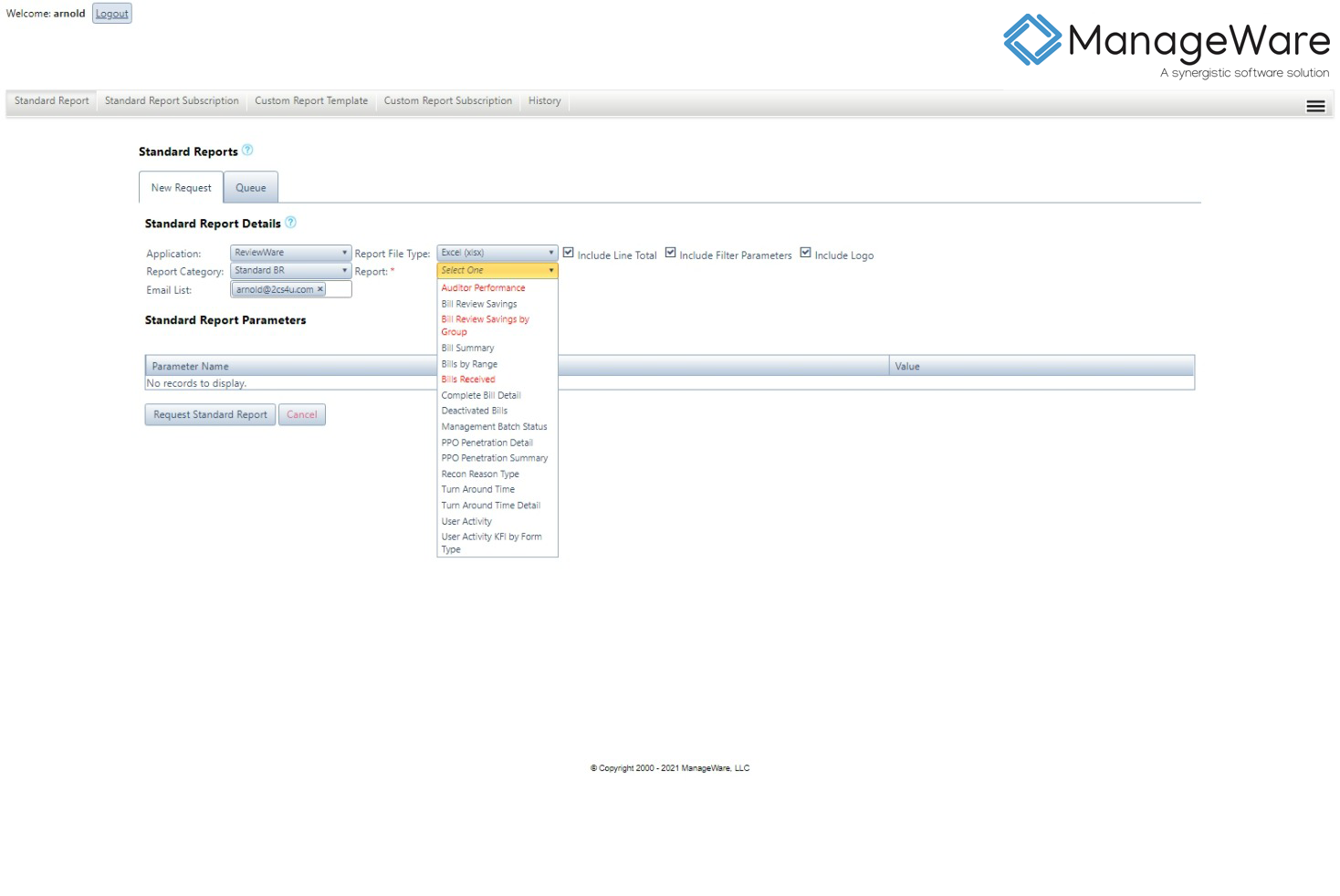Open the Report File Type dropdown
Screen dimensions: 1340x896
point(497,253)
